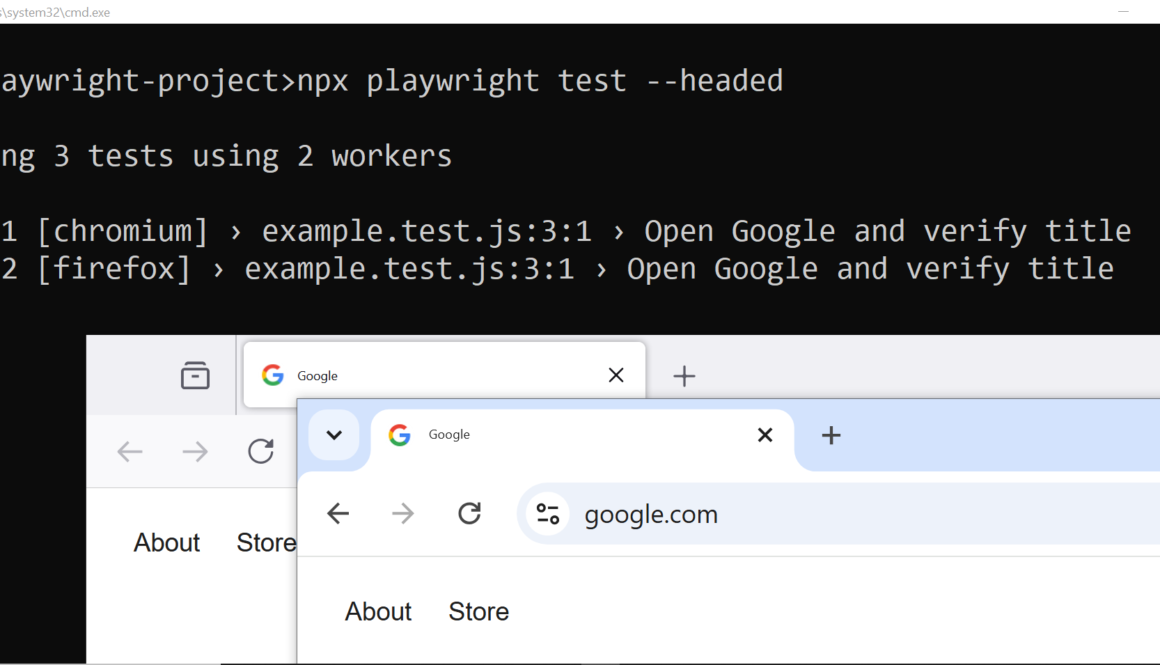View site information icon beside google.com

point(547,514)
